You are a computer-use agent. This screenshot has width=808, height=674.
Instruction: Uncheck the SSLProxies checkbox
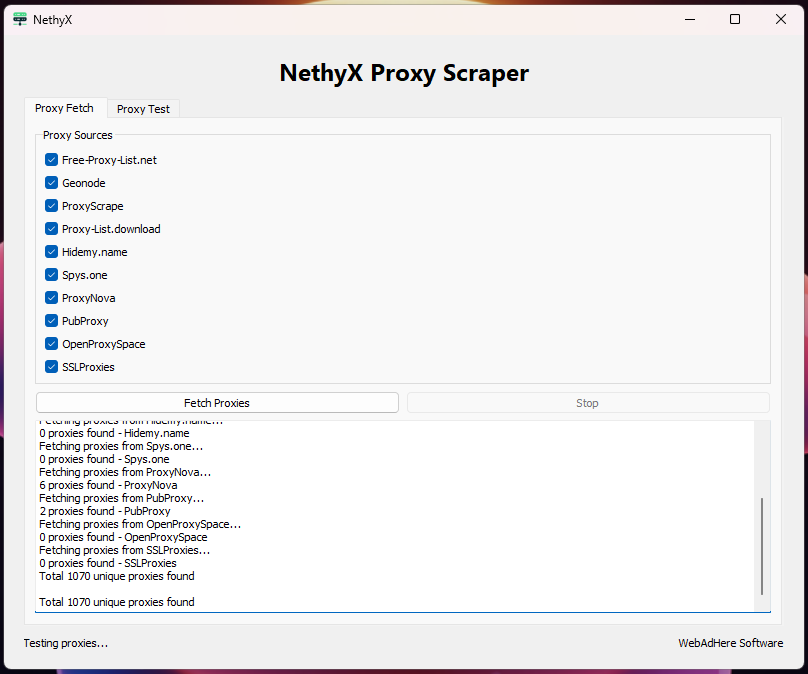coord(51,366)
